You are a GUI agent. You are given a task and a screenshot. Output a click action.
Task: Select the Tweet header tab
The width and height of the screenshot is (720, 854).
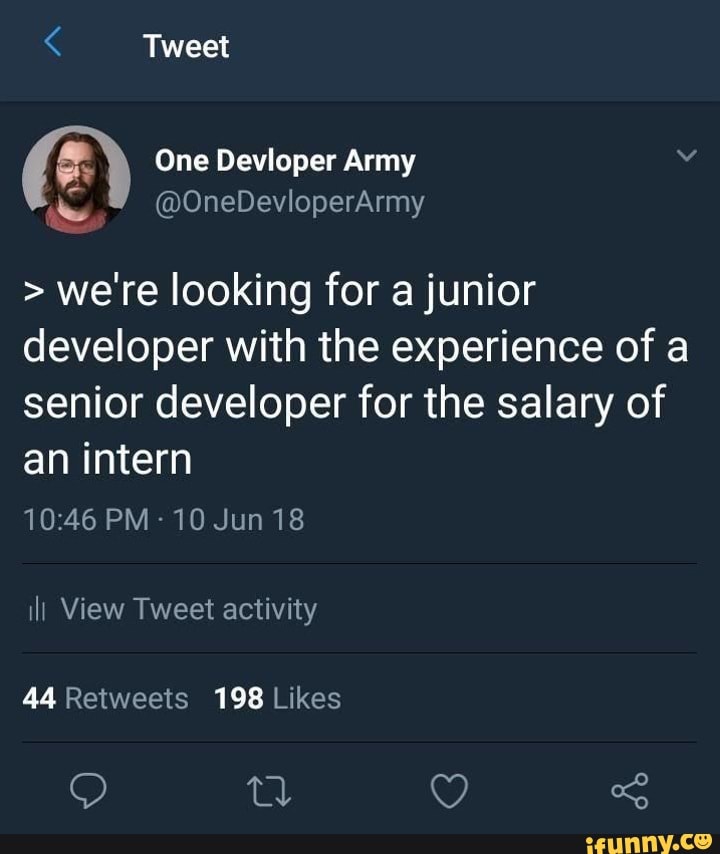pyautogui.click(x=185, y=44)
